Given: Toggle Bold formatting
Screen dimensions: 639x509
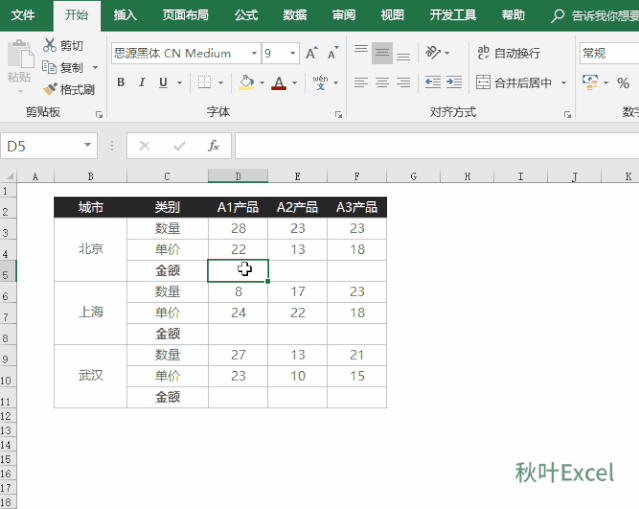Looking at the screenshot, I should coord(121,83).
